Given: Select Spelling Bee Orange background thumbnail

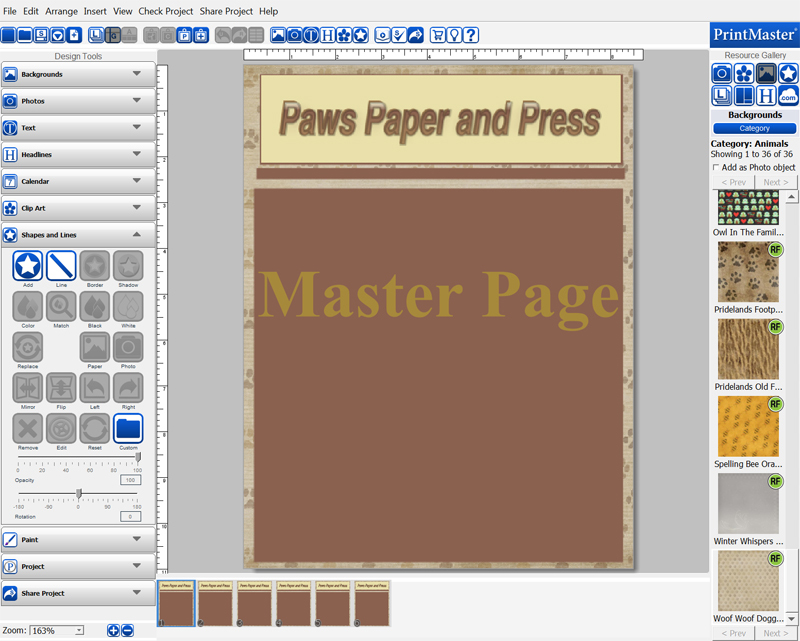Looking at the screenshot, I should click(748, 427).
